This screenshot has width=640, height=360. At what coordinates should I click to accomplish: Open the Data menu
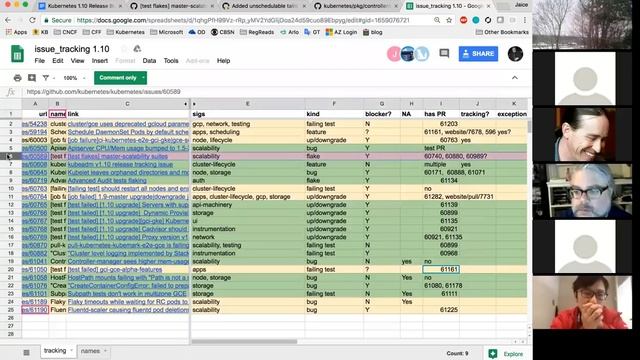(x=149, y=61)
